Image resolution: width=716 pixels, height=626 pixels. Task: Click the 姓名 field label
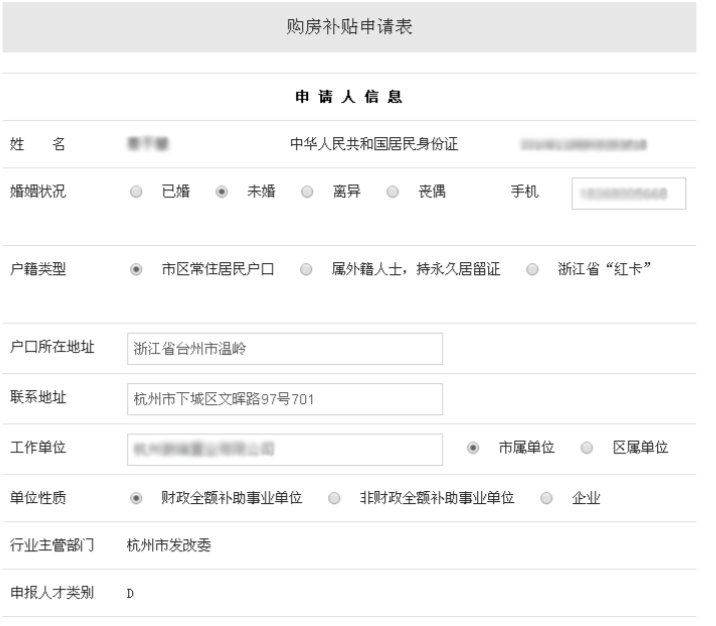[x=37, y=144]
